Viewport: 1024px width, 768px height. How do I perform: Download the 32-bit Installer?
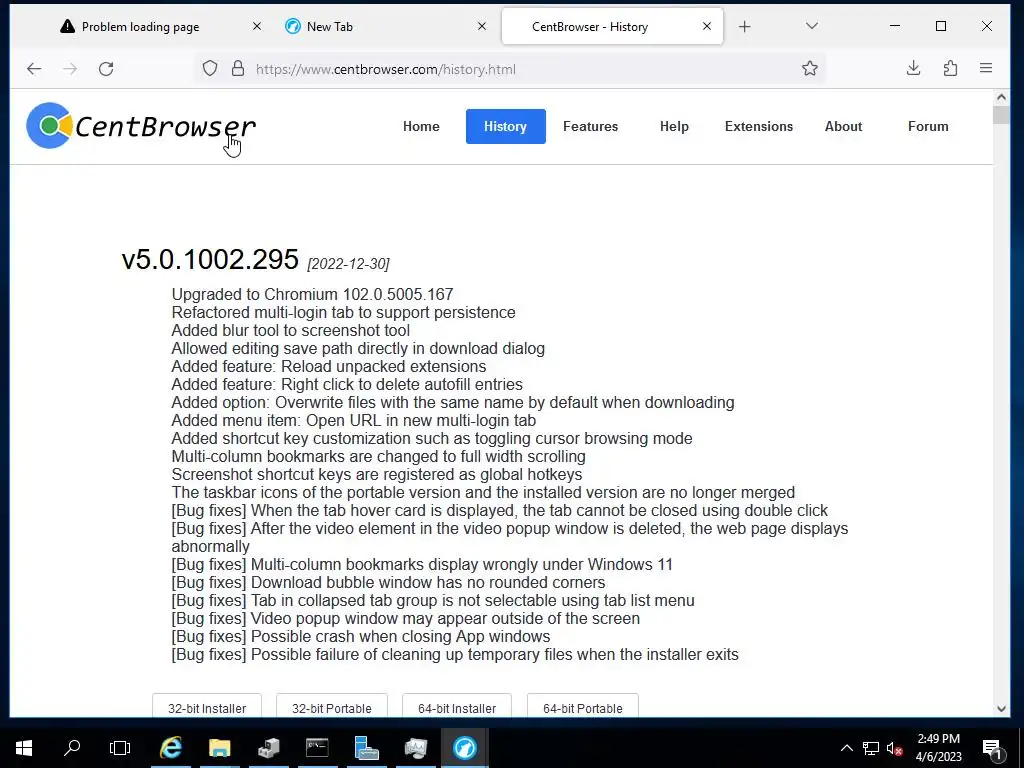[207, 708]
